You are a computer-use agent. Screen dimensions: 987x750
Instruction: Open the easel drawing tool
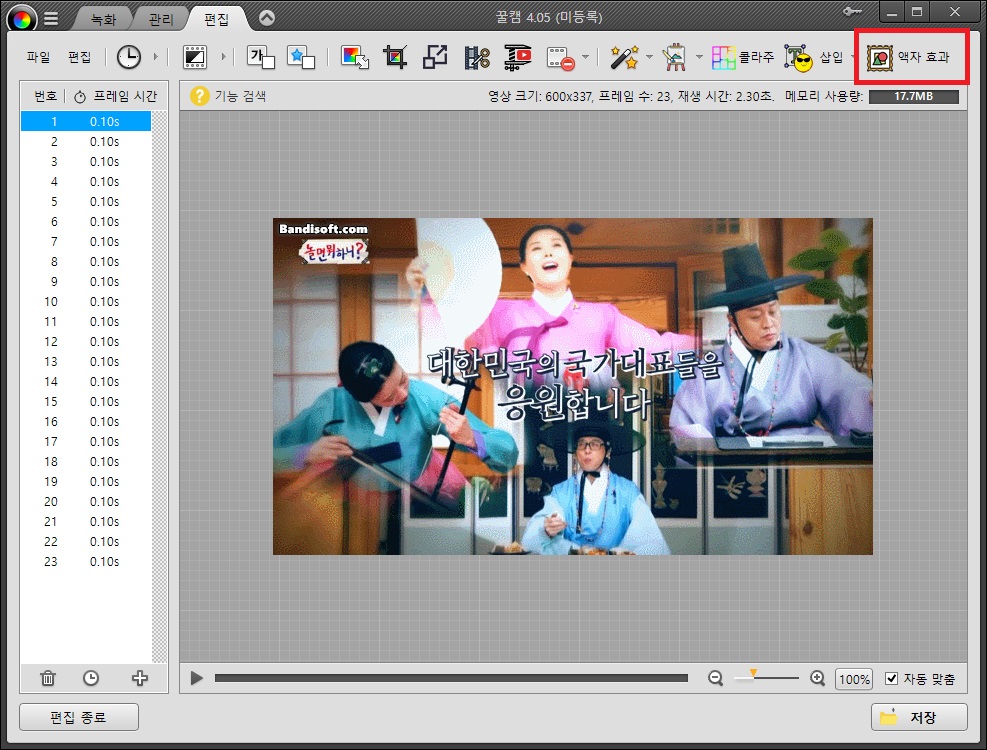tap(674, 57)
